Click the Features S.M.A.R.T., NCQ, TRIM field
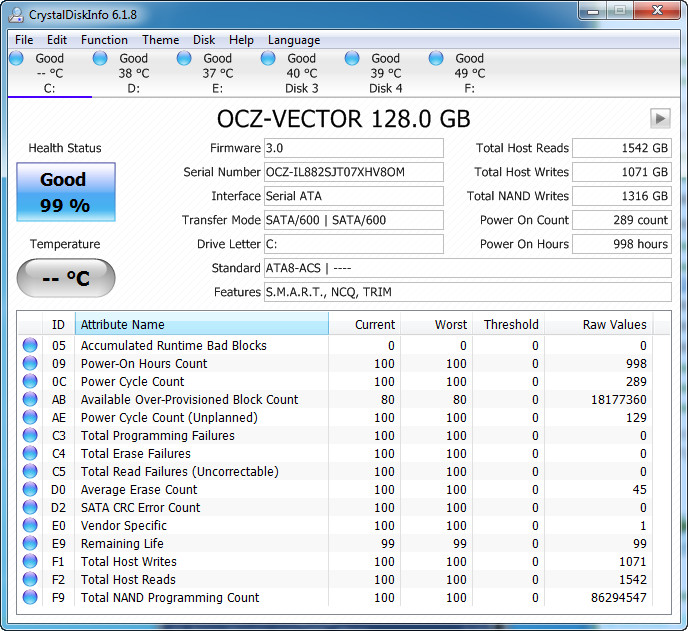 (x=468, y=292)
